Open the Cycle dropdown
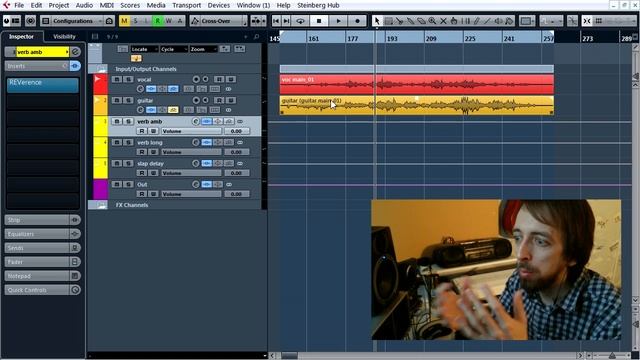The image size is (640, 360). 174,49
